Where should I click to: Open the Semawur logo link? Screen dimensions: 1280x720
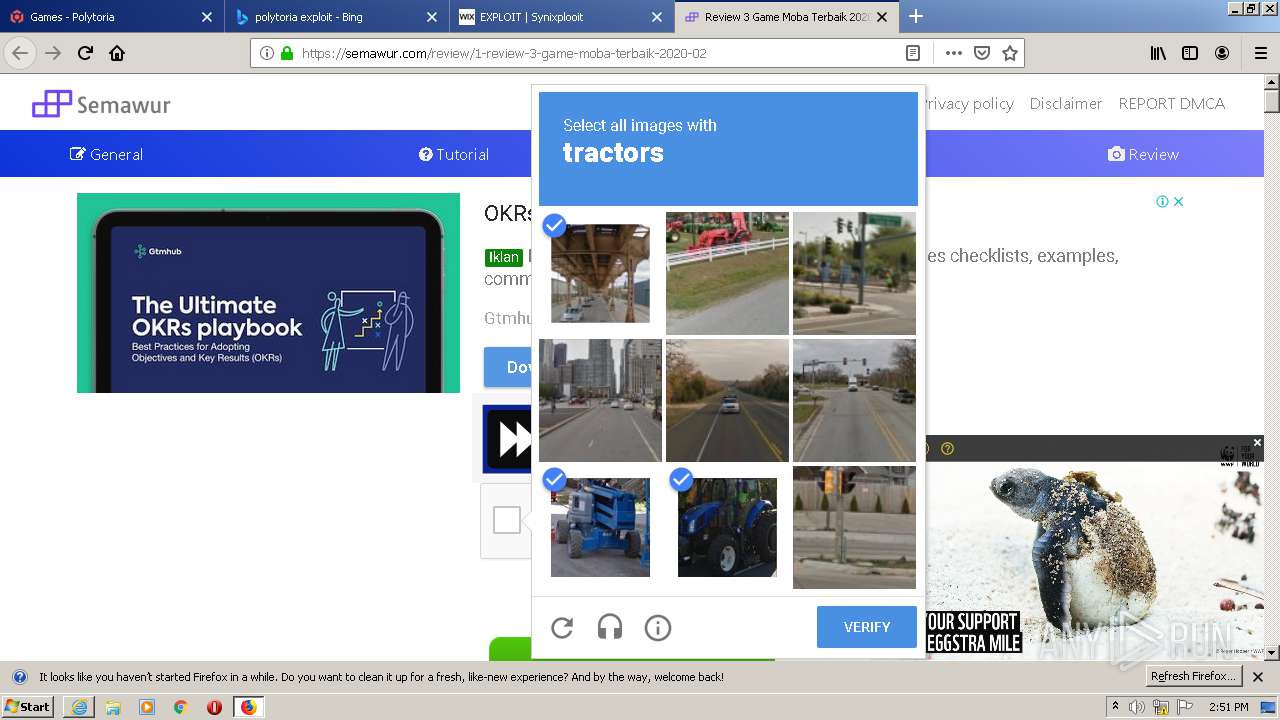coord(101,104)
